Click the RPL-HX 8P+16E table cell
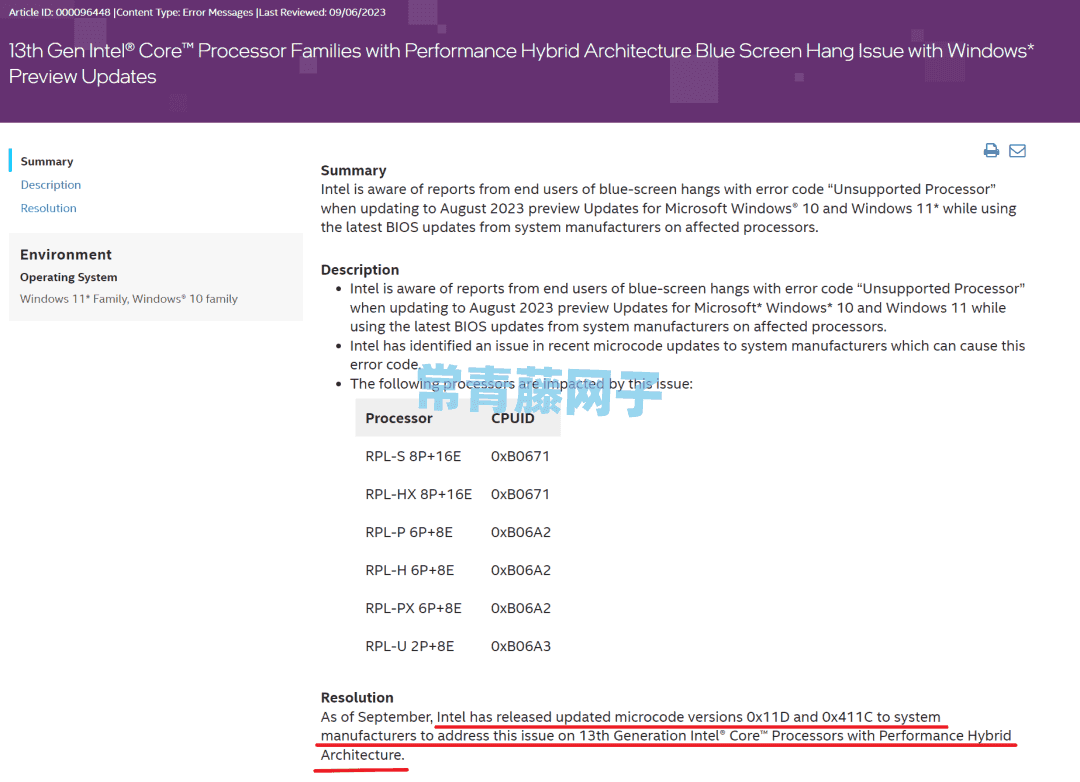The width and height of the screenshot is (1080, 782). [419, 494]
